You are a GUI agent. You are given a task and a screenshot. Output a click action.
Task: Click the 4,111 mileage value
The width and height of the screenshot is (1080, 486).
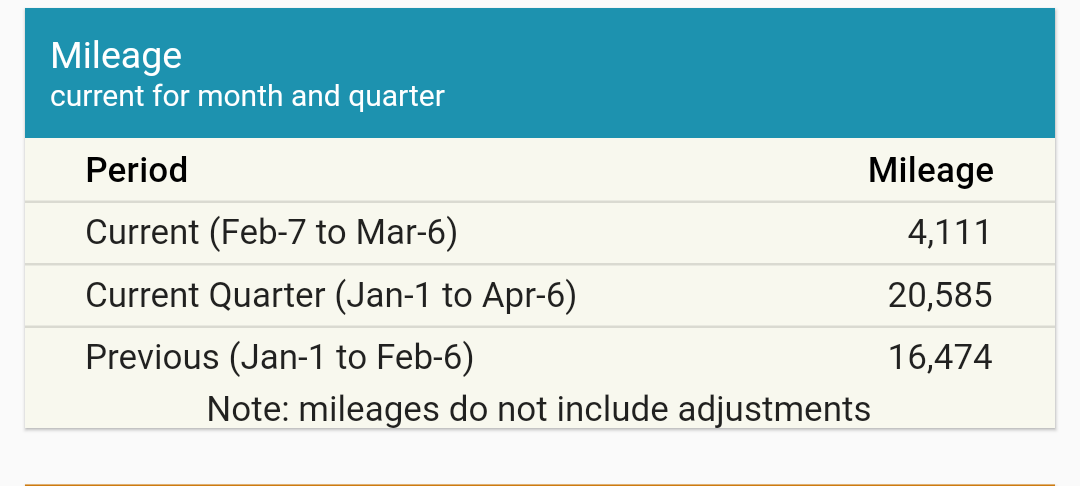point(949,233)
